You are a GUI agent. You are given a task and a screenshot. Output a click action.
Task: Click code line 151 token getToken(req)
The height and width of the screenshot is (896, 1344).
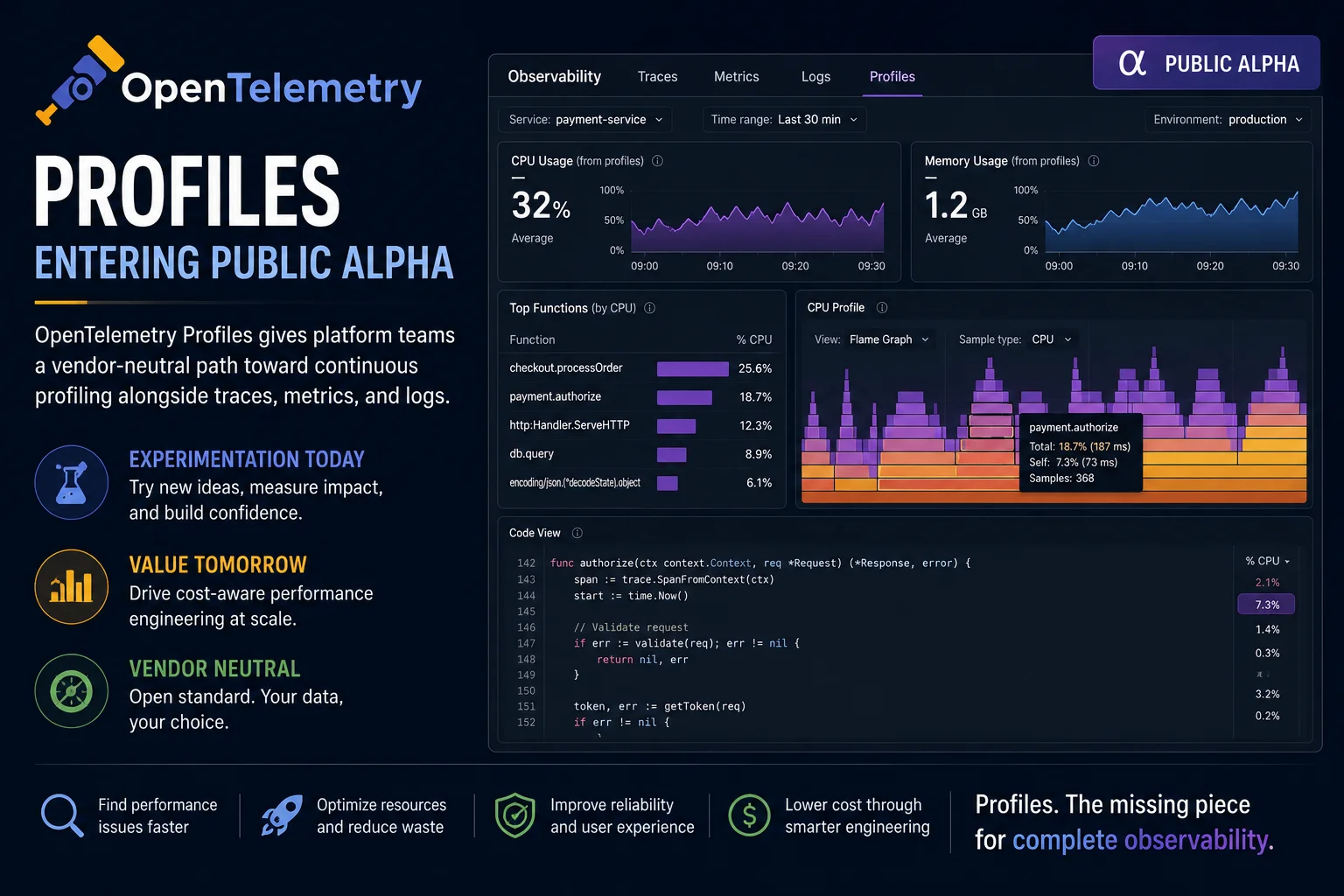point(660,706)
